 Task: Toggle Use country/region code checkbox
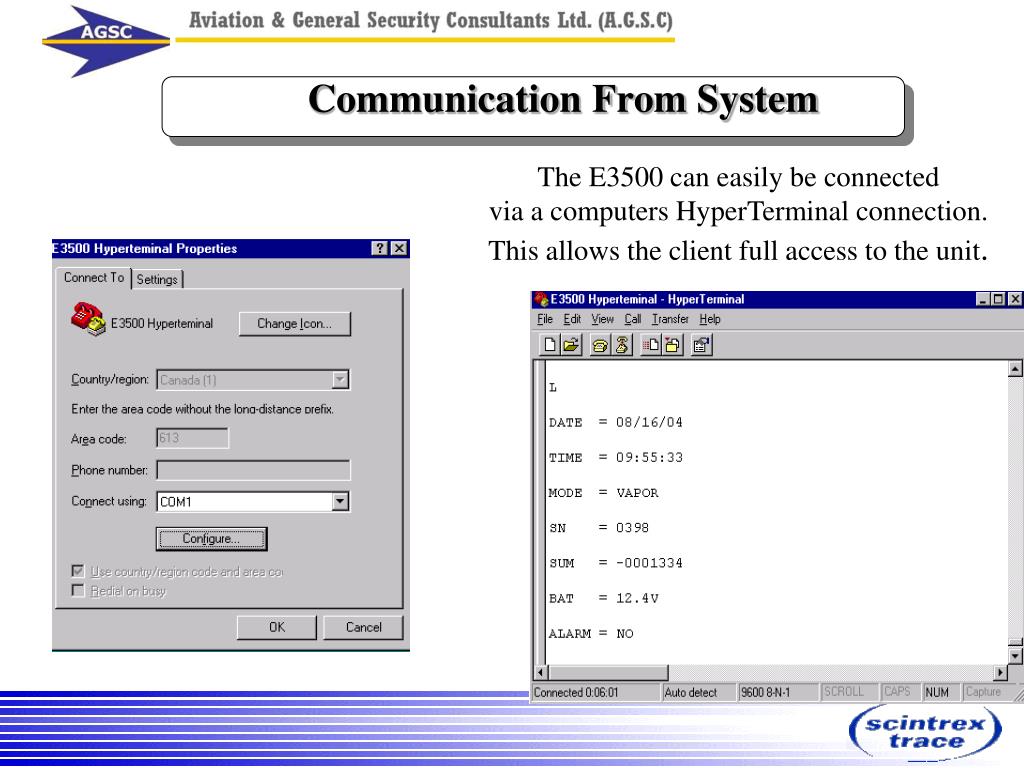pyautogui.click(x=78, y=571)
